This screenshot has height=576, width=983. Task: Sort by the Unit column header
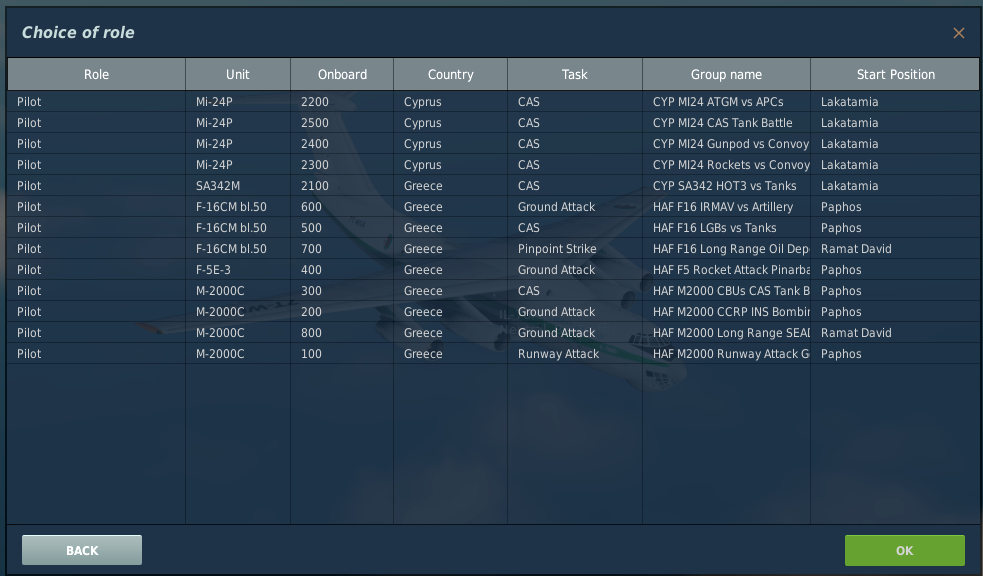pos(238,74)
